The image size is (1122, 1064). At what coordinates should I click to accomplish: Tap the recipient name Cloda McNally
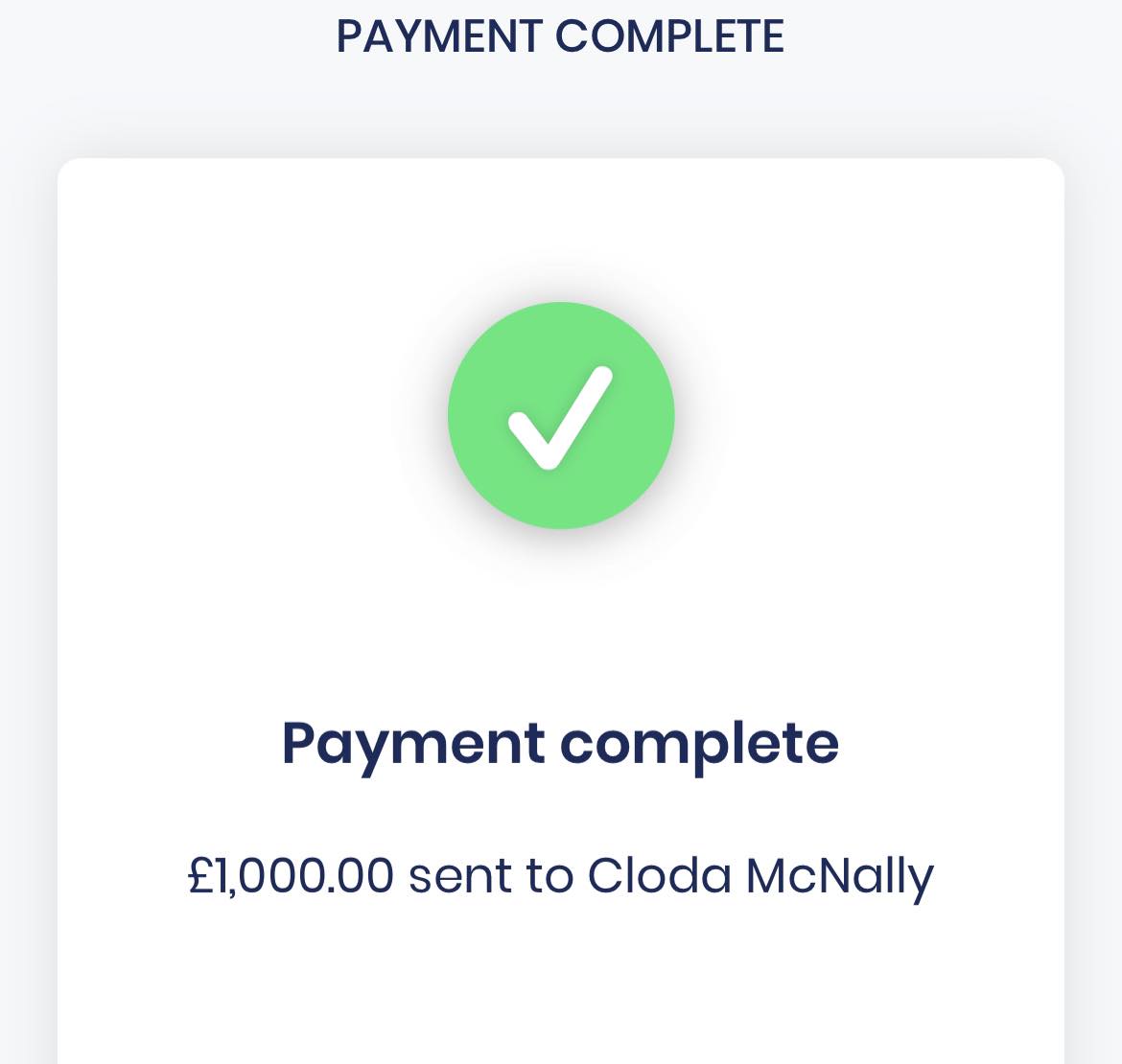click(x=760, y=876)
